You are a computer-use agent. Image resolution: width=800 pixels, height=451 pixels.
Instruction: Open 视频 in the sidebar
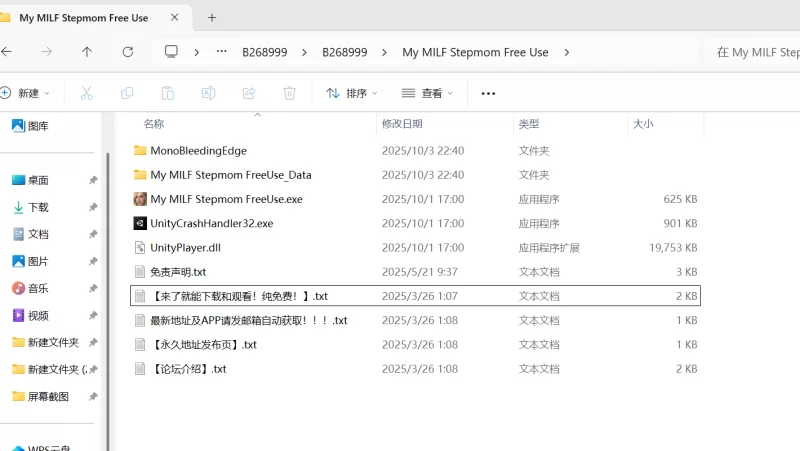[x=30, y=315]
